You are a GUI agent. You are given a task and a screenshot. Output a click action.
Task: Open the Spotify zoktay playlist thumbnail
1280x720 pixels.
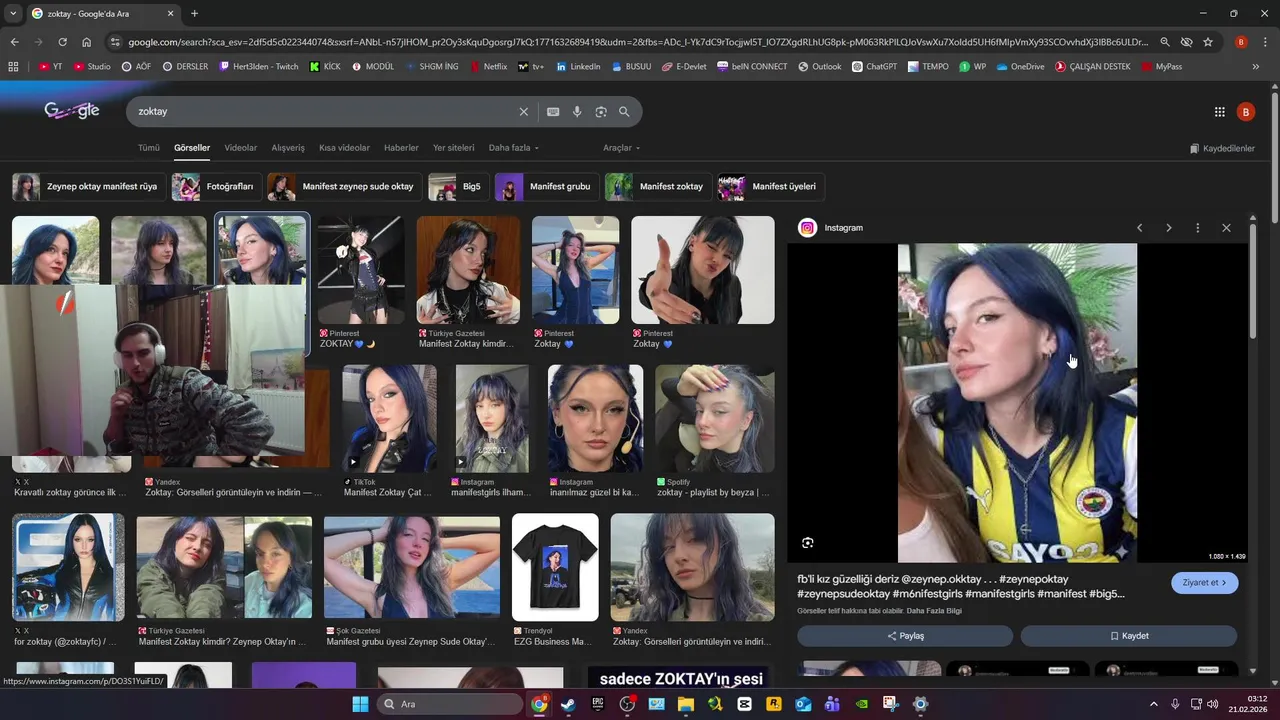714,418
